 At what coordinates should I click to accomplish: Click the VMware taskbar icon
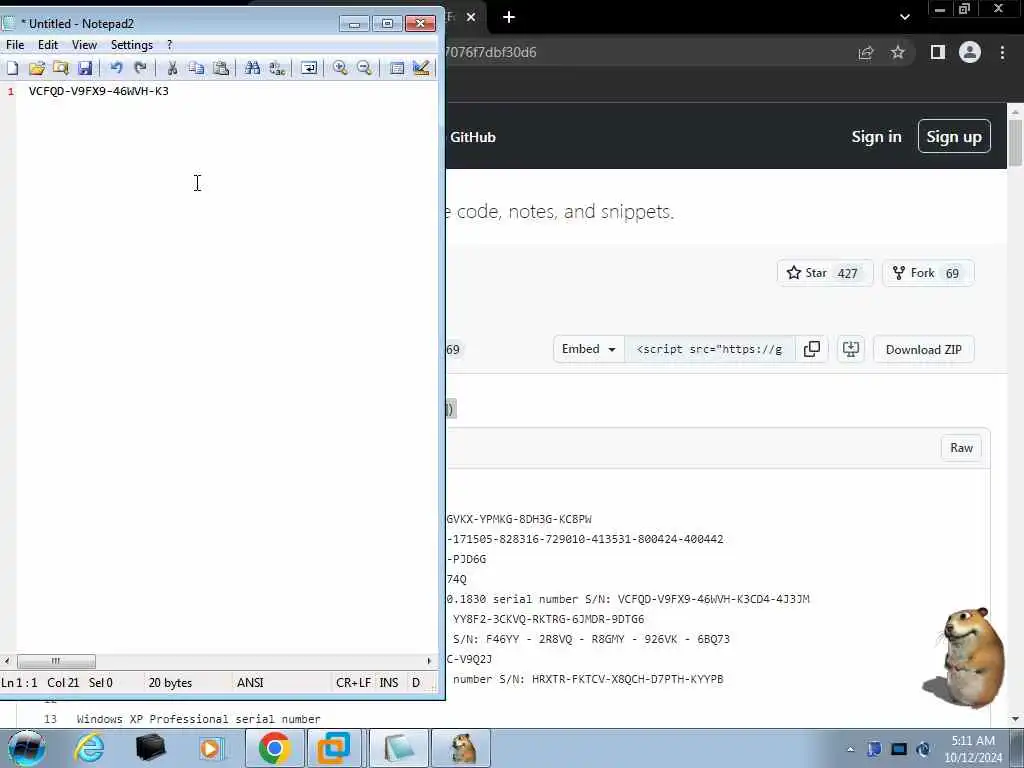click(x=334, y=748)
